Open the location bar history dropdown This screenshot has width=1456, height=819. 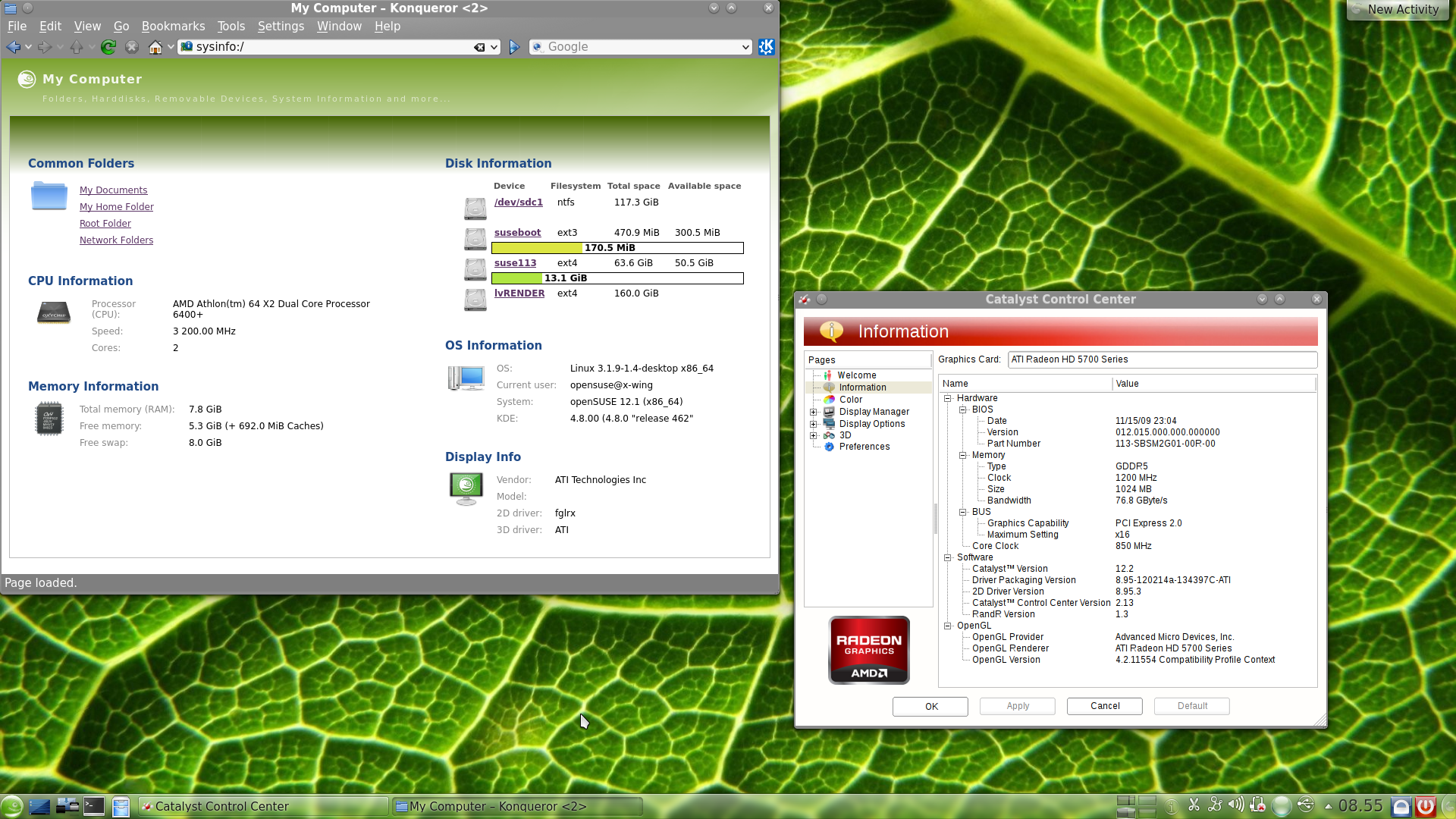[494, 47]
